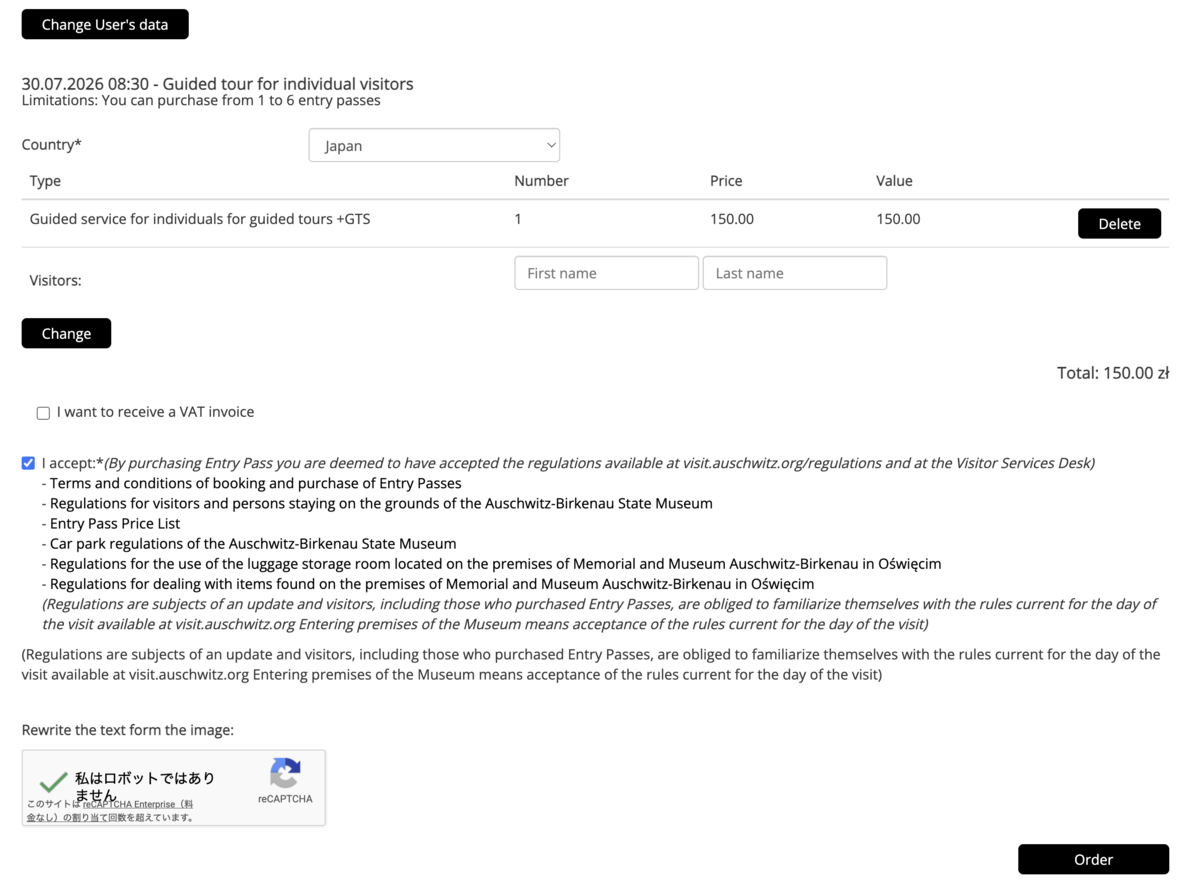Click the green reCAPTCHA checkmark

(x=53, y=783)
